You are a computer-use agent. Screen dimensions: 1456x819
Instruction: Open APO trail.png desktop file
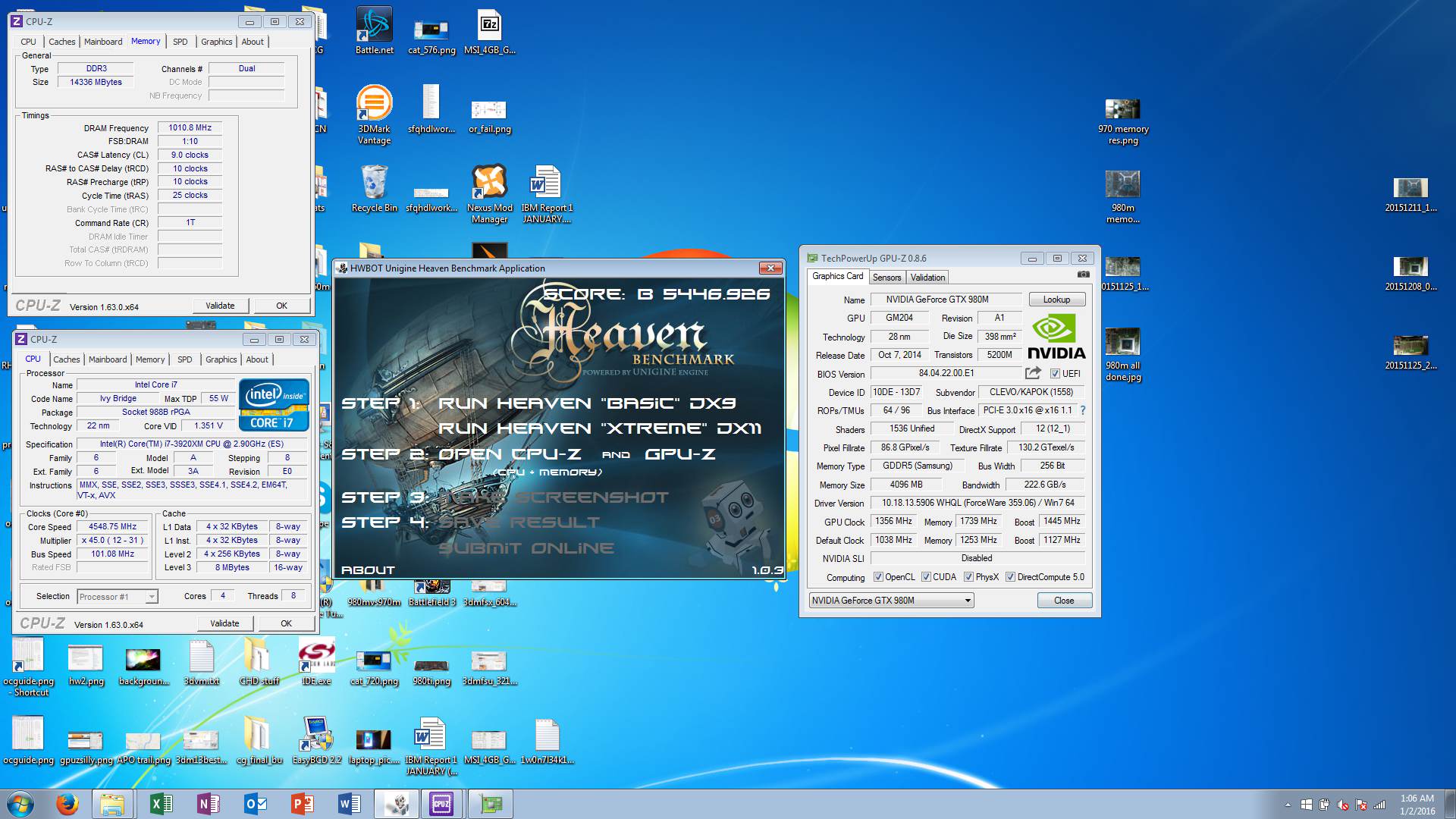point(143,747)
